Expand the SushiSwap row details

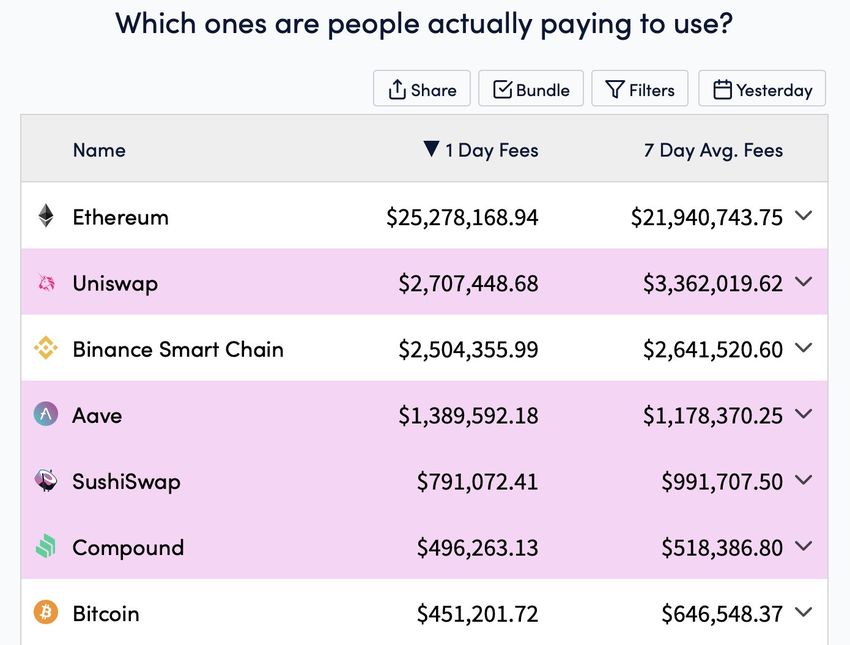[x=803, y=481]
